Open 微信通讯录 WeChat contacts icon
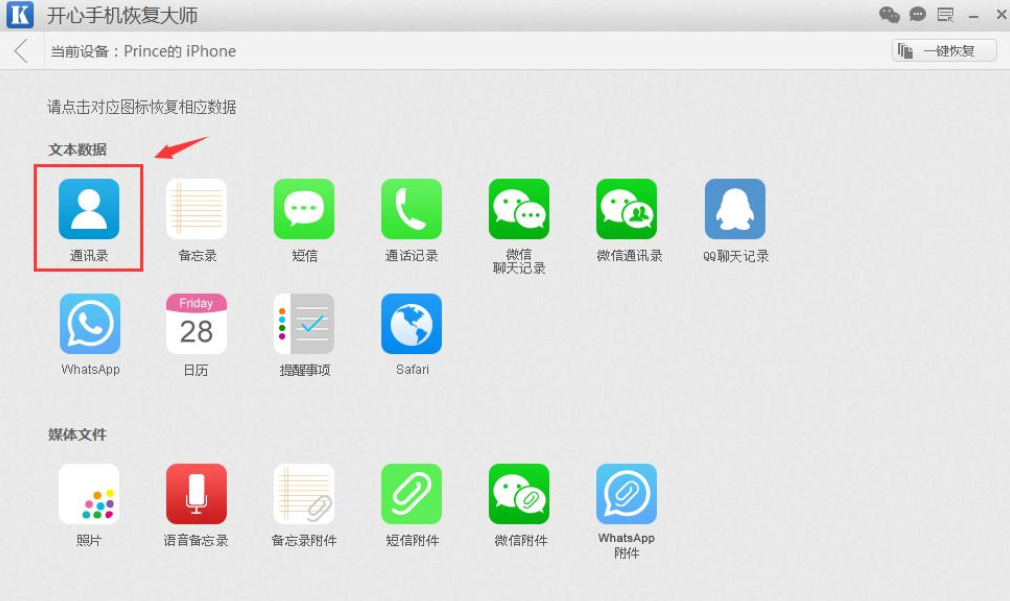The image size is (1010, 601). click(x=627, y=209)
